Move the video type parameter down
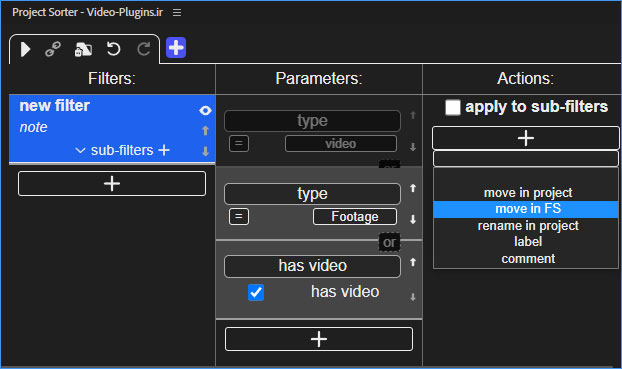 (413, 146)
